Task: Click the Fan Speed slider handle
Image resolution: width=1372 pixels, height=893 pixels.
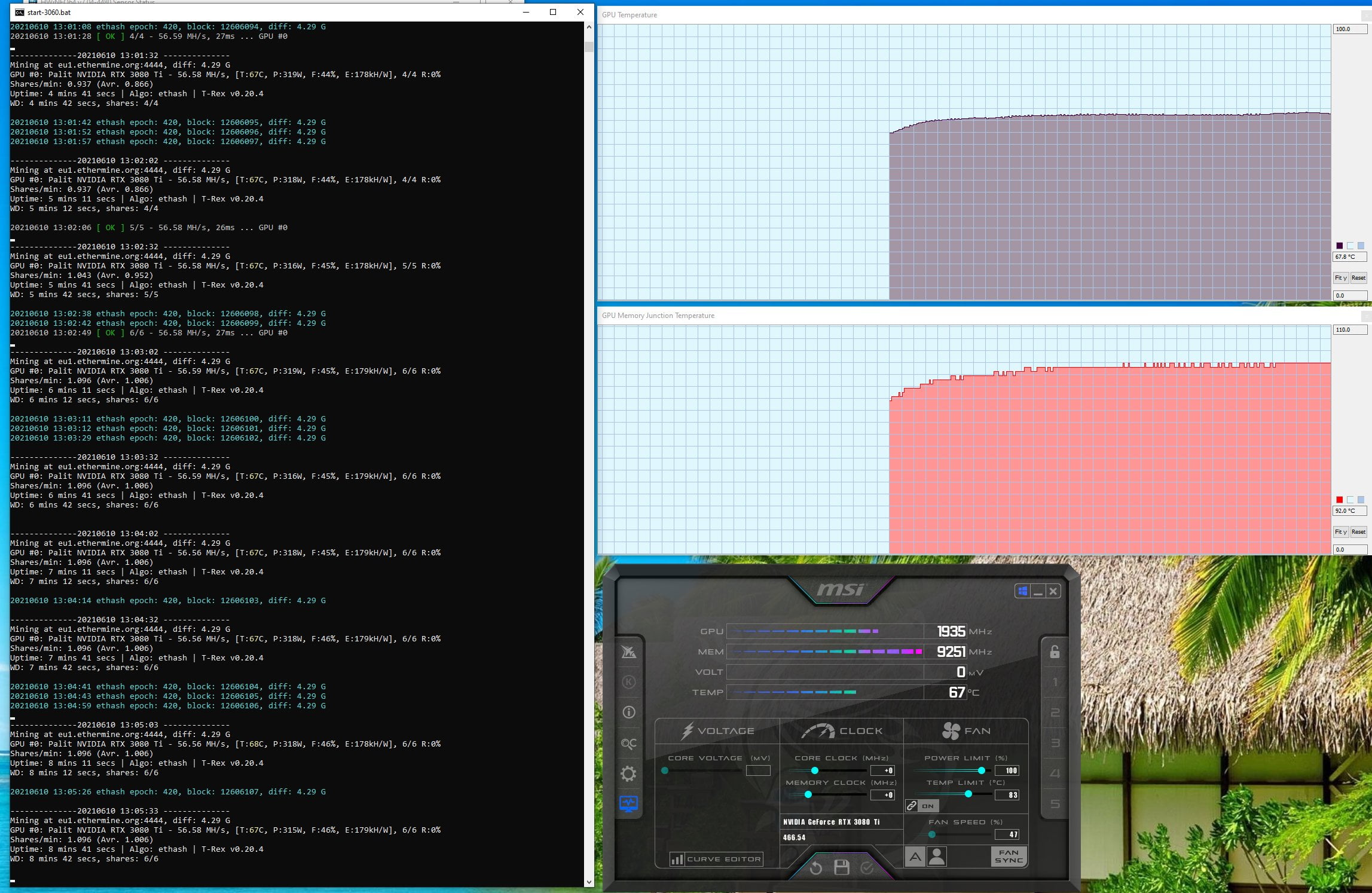Action: 931,834
